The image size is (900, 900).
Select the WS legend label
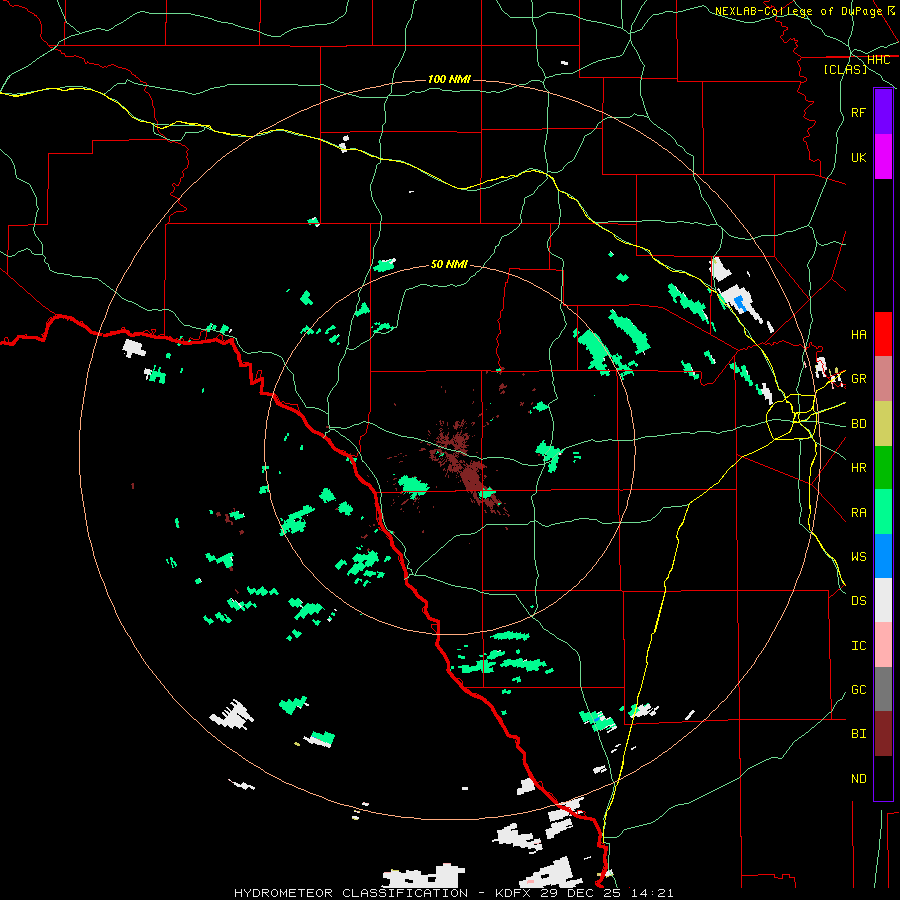click(858, 556)
